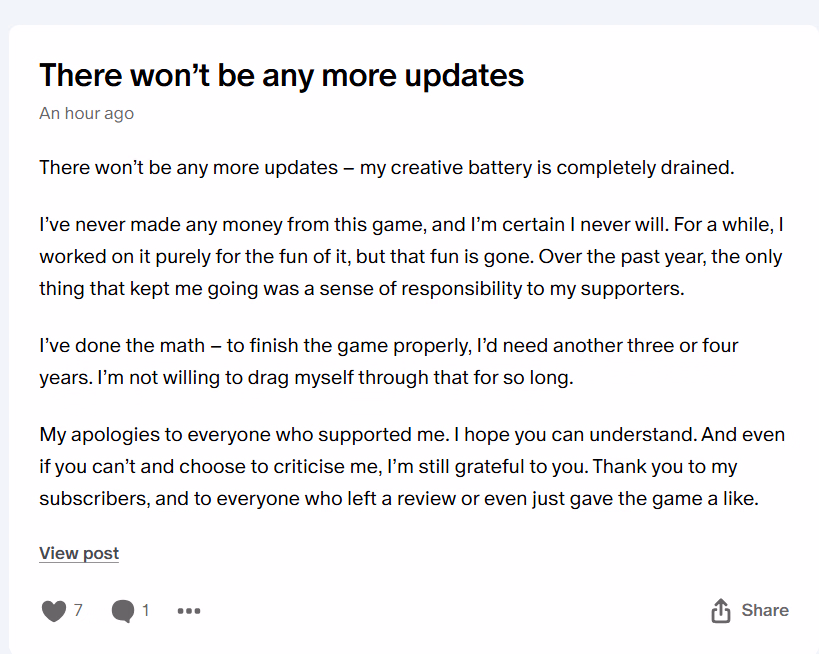Click the share arrow icon
Screen dimensions: 819x654
pos(721,610)
